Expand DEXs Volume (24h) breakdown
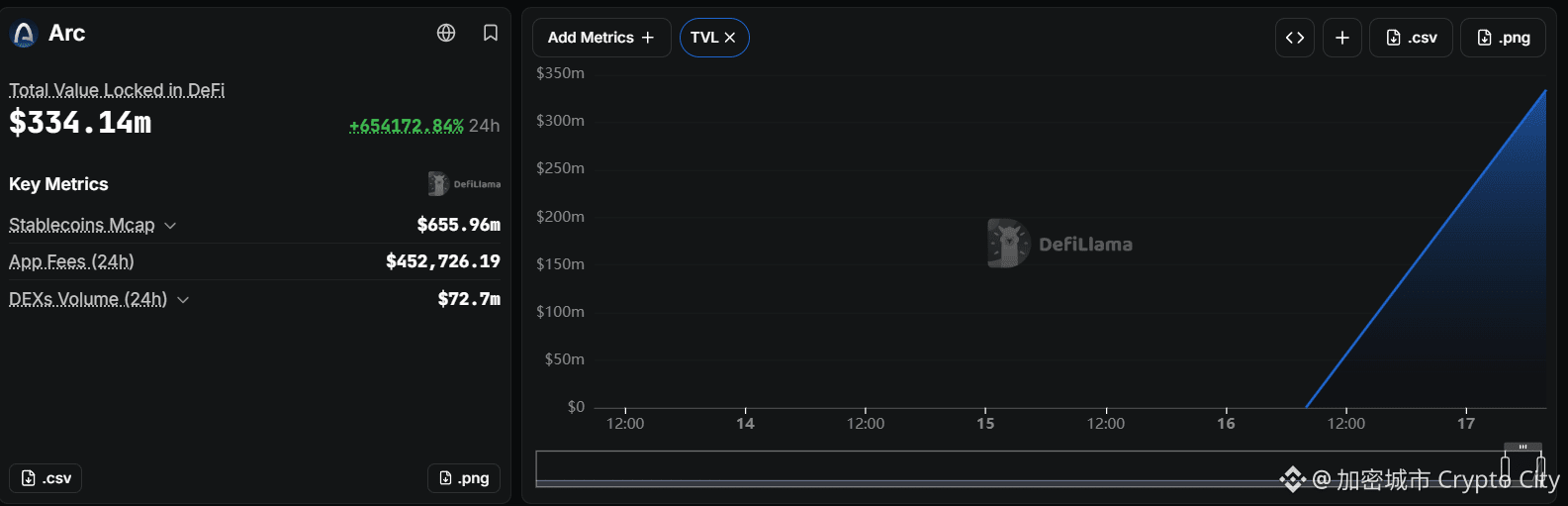1568x506 pixels. [183, 299]
